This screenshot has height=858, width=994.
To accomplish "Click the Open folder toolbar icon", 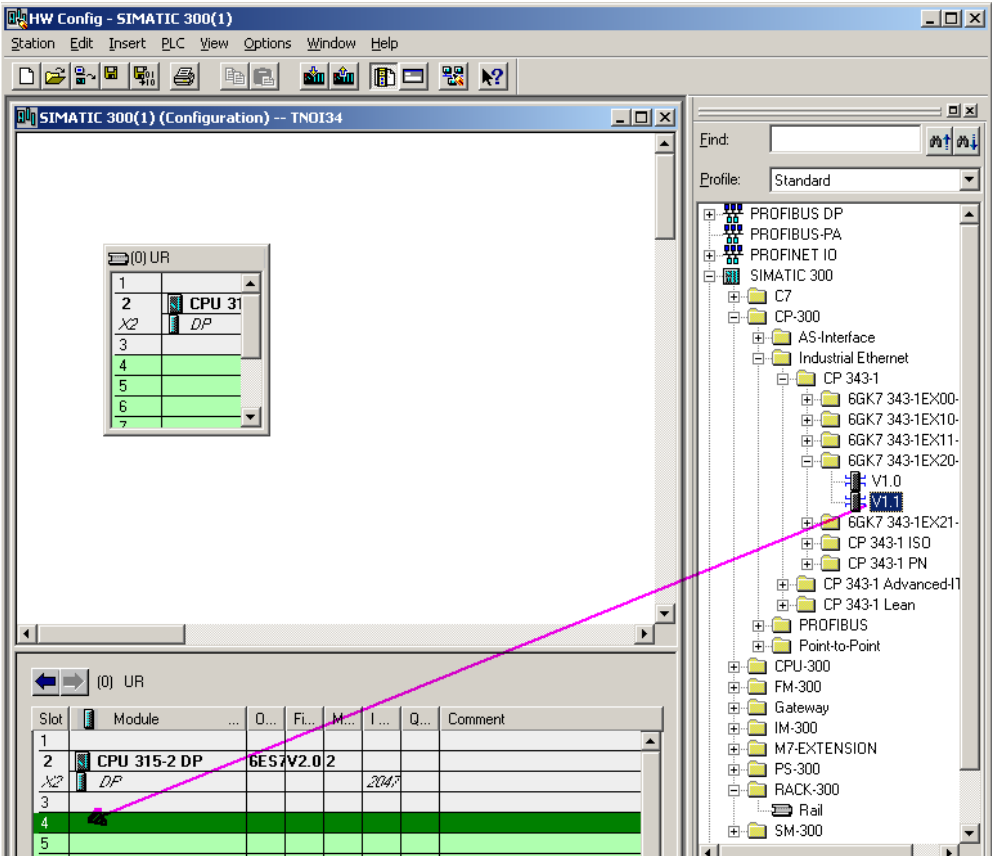I will [55, 76].
